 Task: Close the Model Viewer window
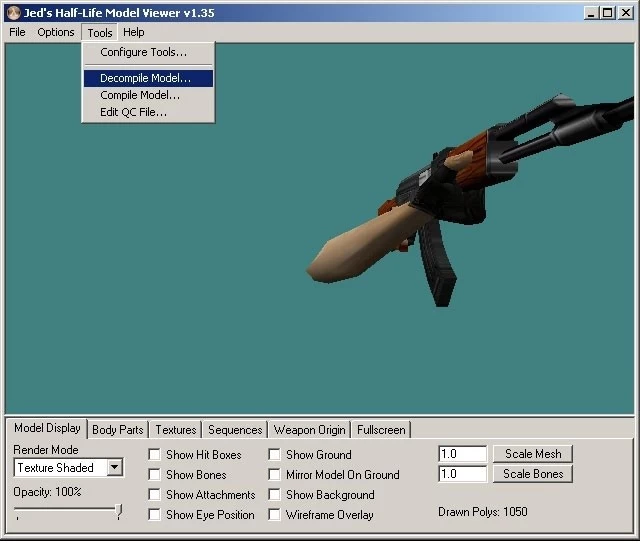tap(625, 13)
